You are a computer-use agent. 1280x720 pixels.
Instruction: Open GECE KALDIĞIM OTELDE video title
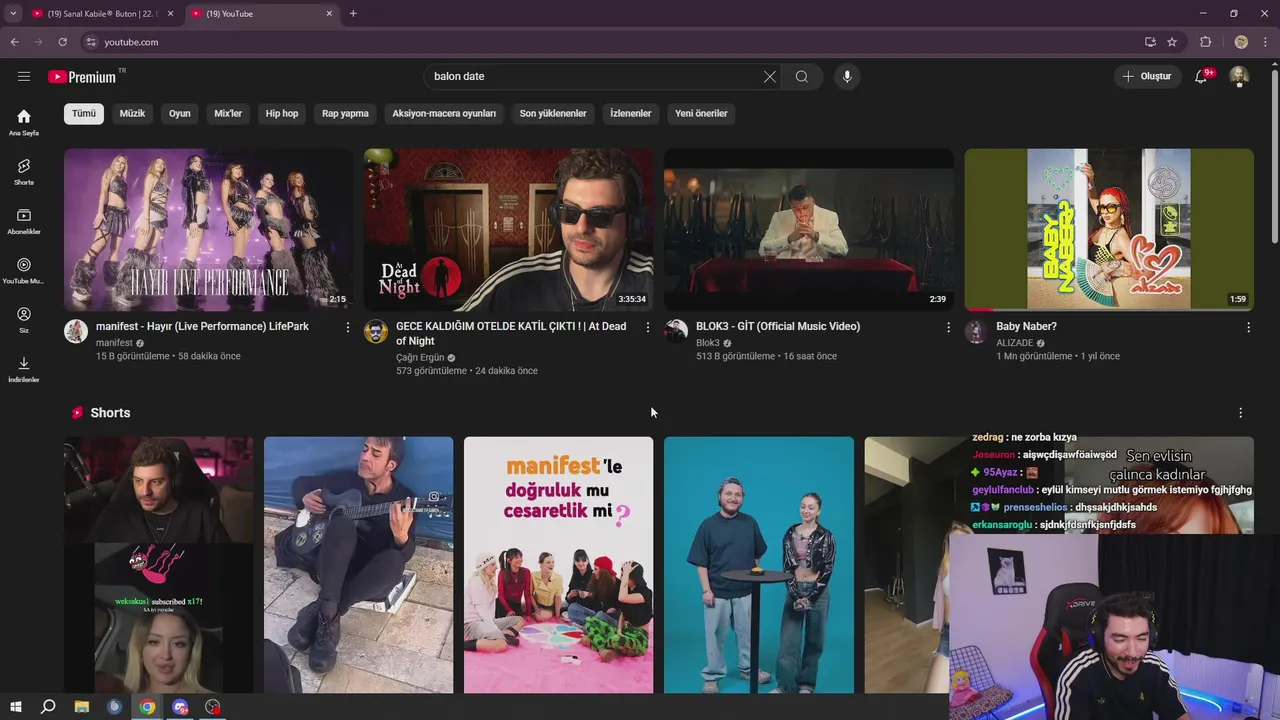(511, 334)
